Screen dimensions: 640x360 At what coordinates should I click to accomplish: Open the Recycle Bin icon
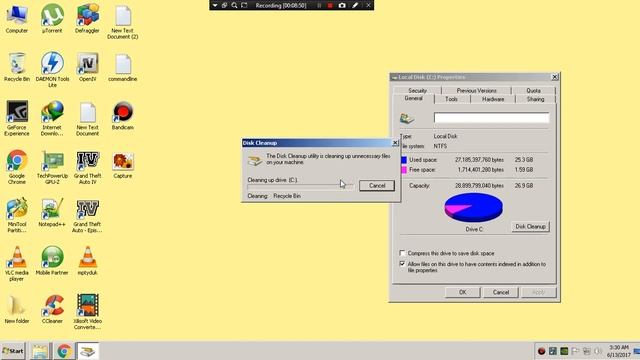[17, 67]
